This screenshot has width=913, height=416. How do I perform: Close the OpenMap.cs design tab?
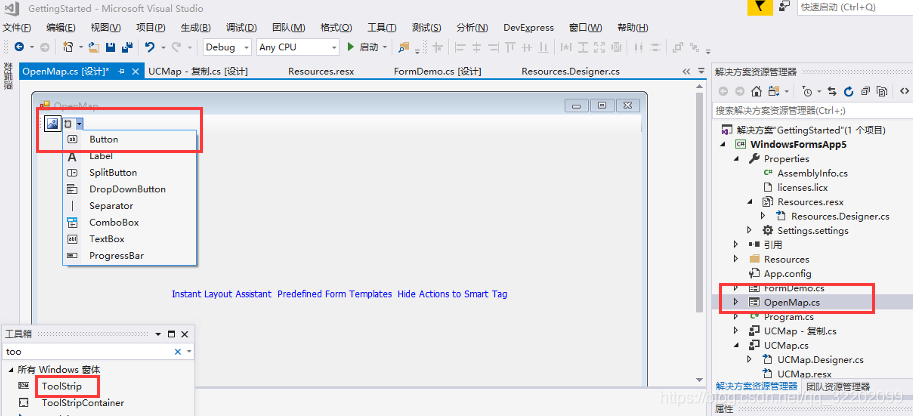135,71
